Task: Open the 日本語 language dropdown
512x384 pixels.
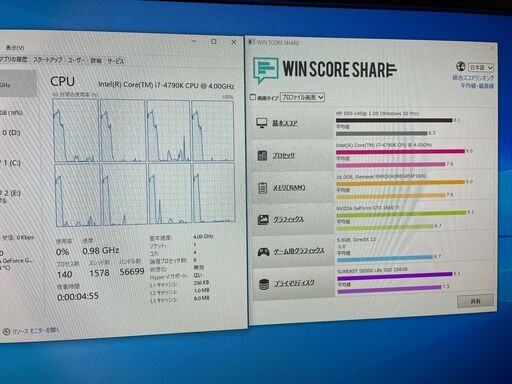Action: pos(481,68)
